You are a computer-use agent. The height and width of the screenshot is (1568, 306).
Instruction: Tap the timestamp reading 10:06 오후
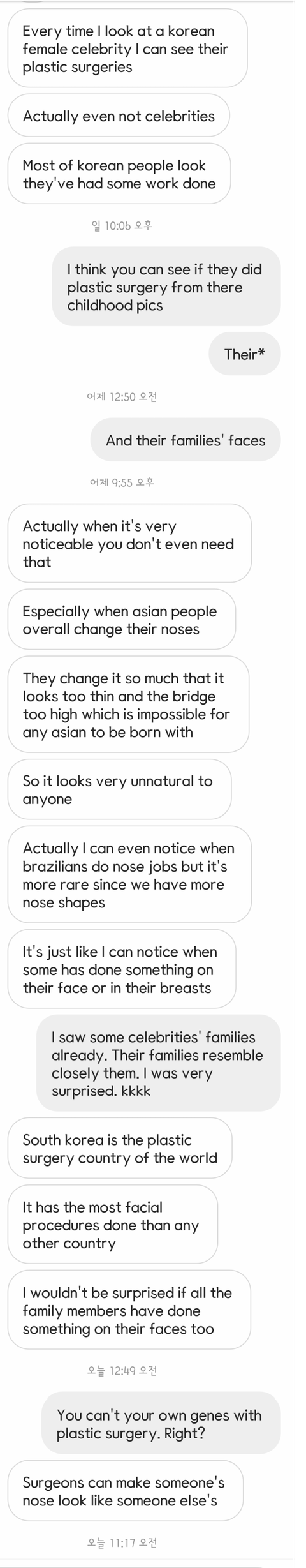(x=122, y=225)
